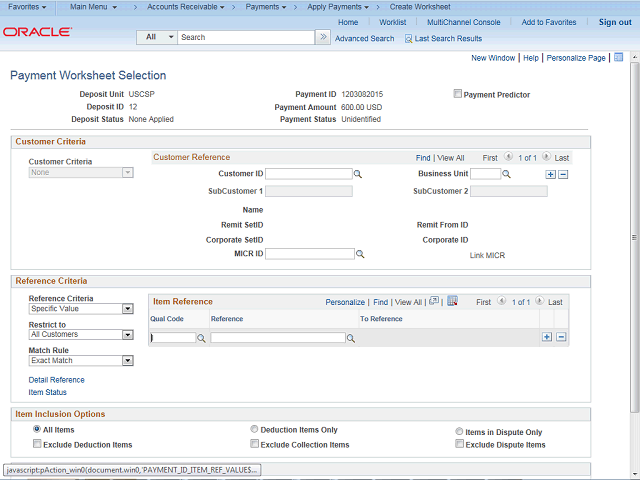
Task: Expand the Match Rule dropdown
Action: (127, 361)
